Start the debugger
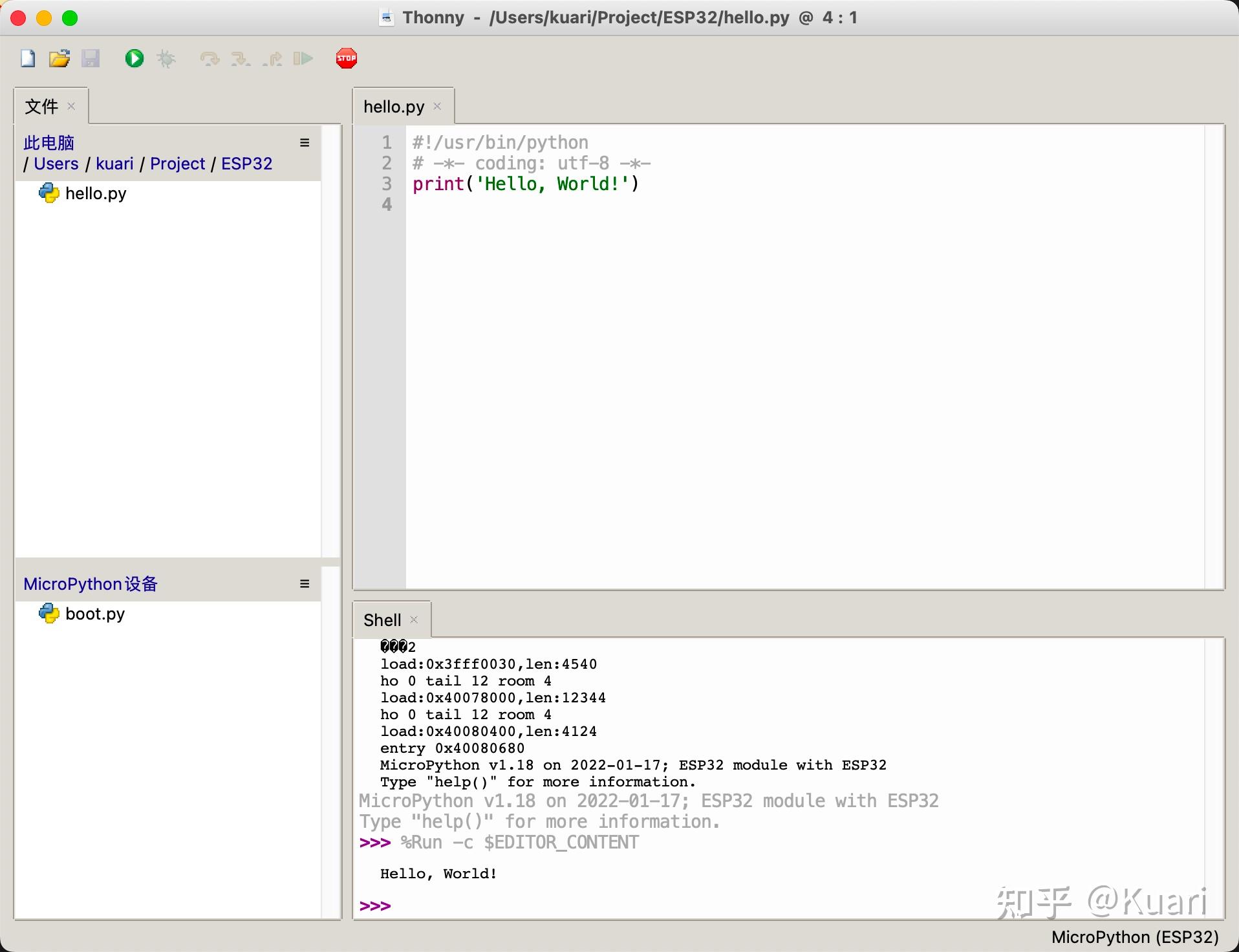Viewport: 1239px width, 952px height. click(166, 58)
